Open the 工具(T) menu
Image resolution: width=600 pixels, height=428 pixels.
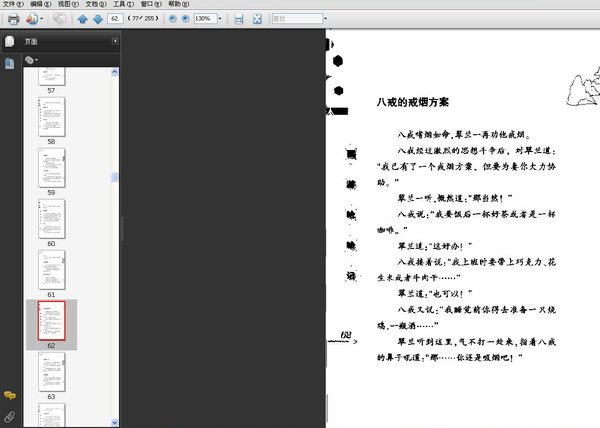(123, 4)
